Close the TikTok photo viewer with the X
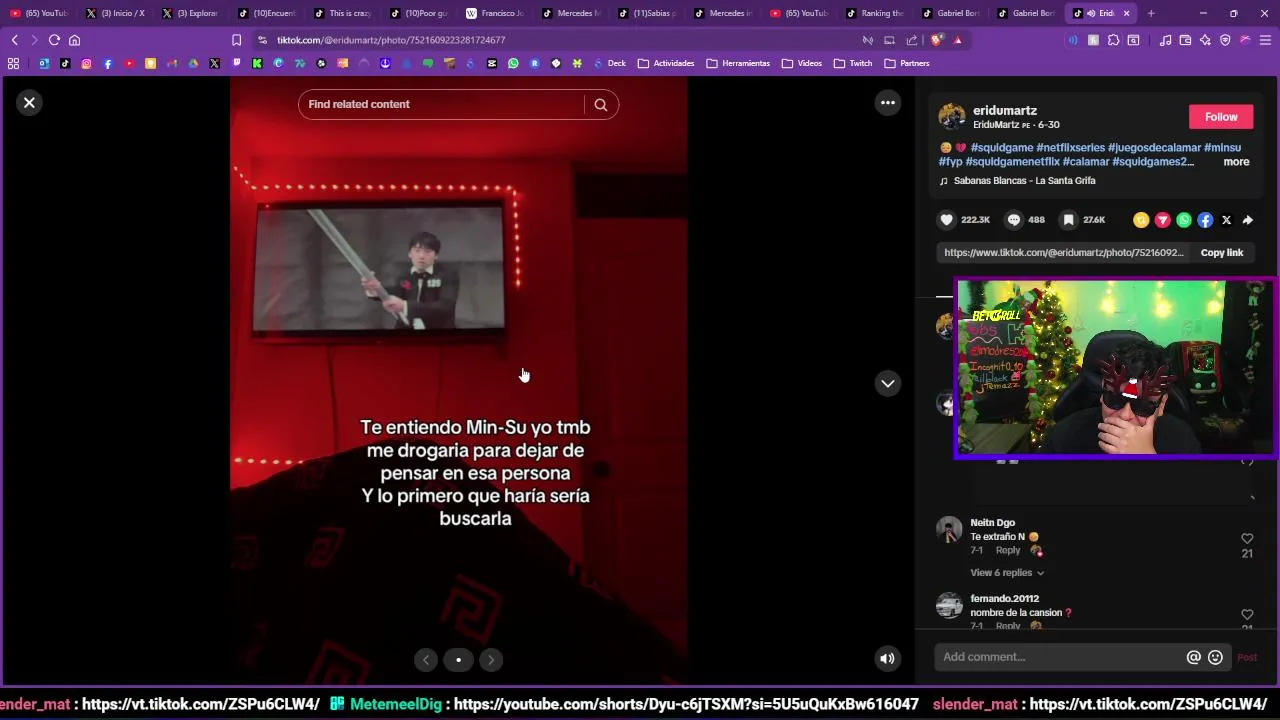Screen dimensions: 1280x720 [29, 102]
